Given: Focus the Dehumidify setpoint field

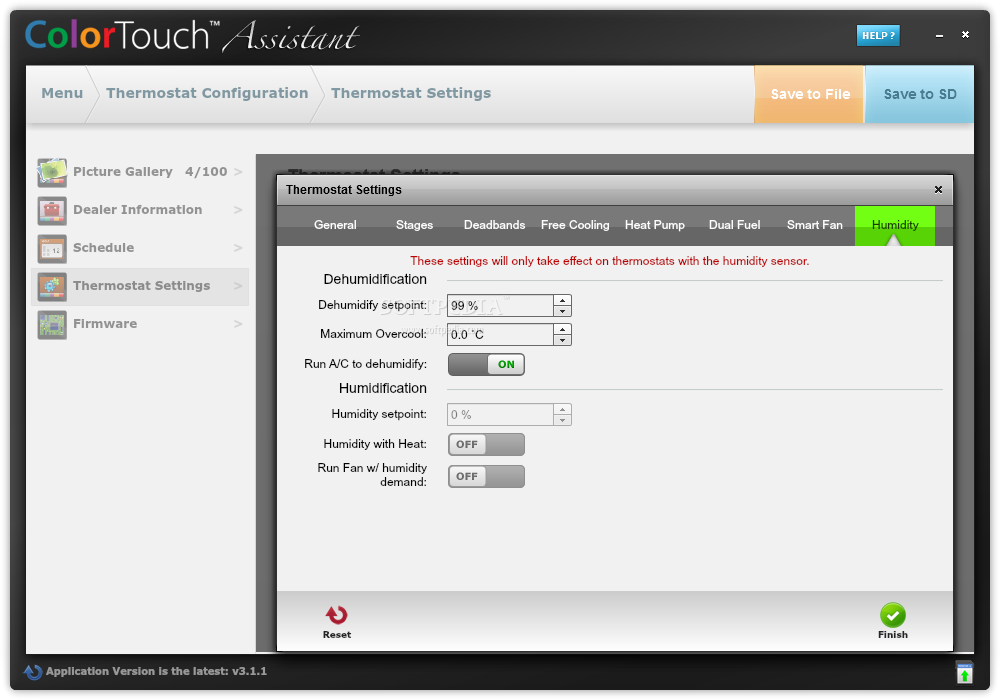Looking at the screenshot, I should point(500,305).
